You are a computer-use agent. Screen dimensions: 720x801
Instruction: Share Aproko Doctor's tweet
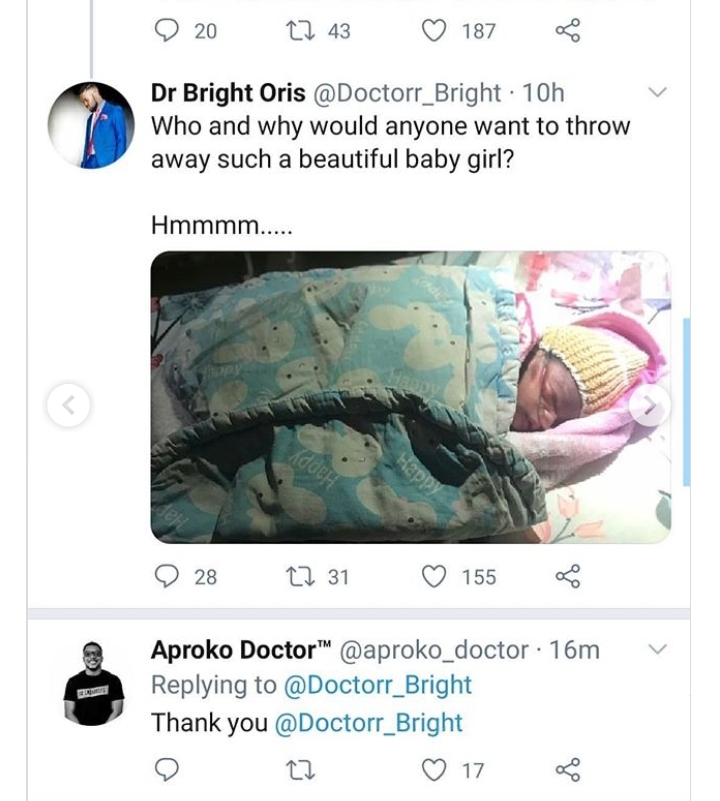tap(567, 769)
